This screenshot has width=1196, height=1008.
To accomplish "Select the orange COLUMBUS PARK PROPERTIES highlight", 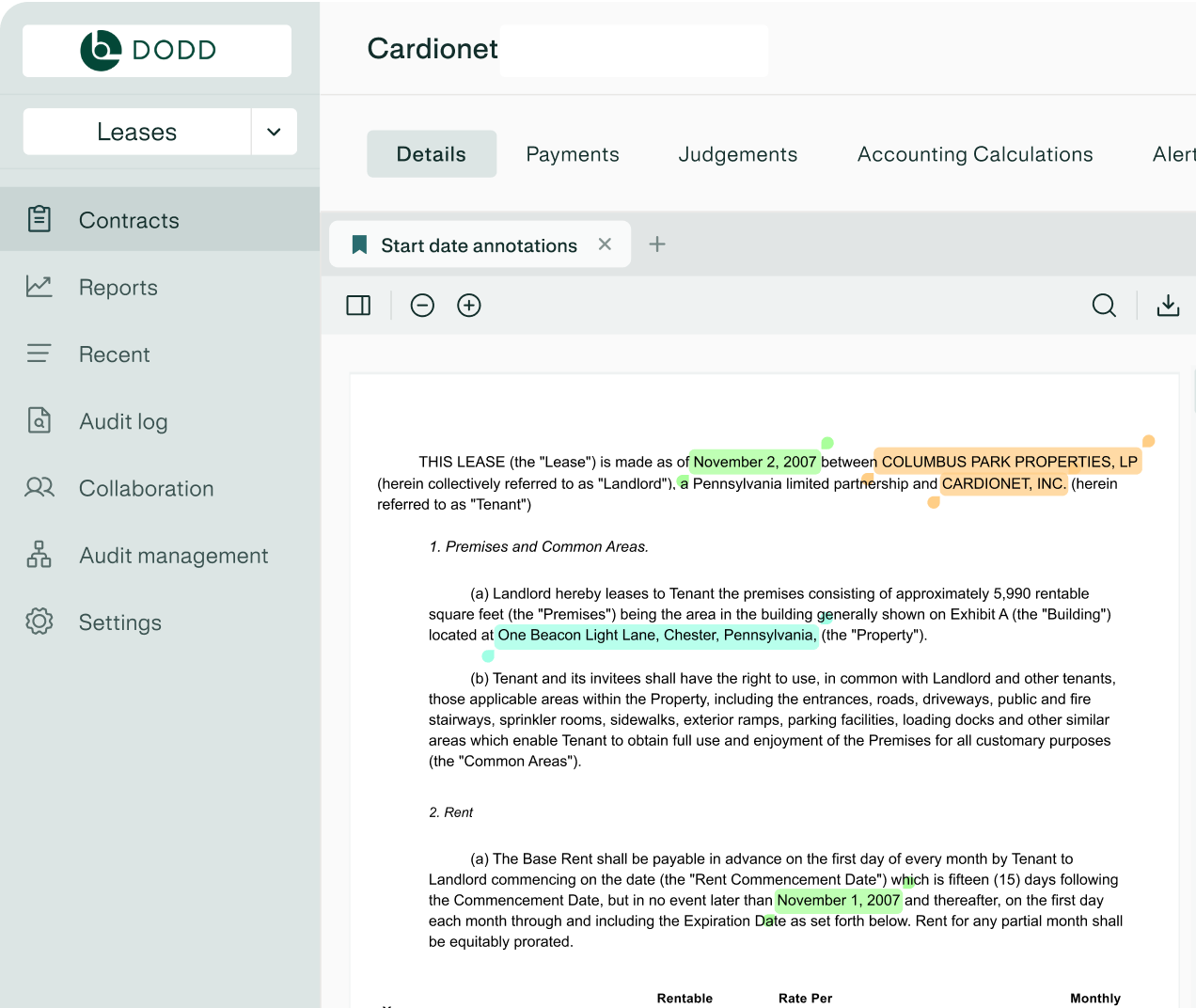I will click(x=1009, y=462).
